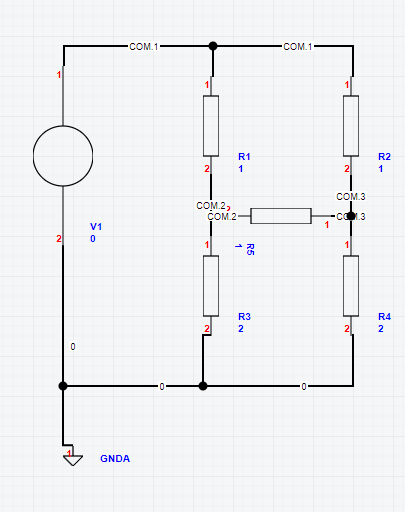Click net label 0 on wire below R4
The image size is (405, 512).
[304, 387]
